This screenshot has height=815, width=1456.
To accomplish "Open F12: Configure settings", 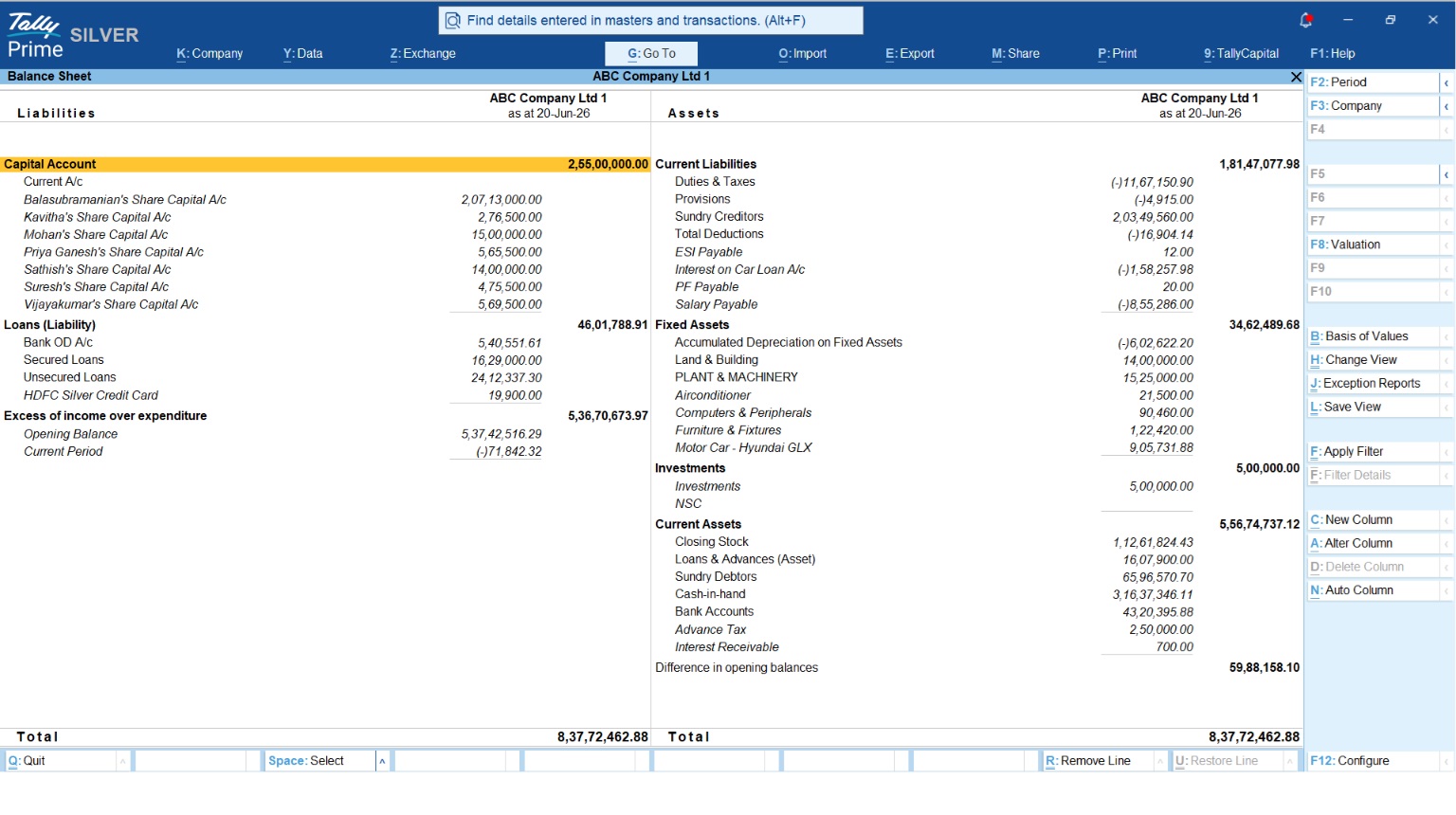I will 1374,761.
